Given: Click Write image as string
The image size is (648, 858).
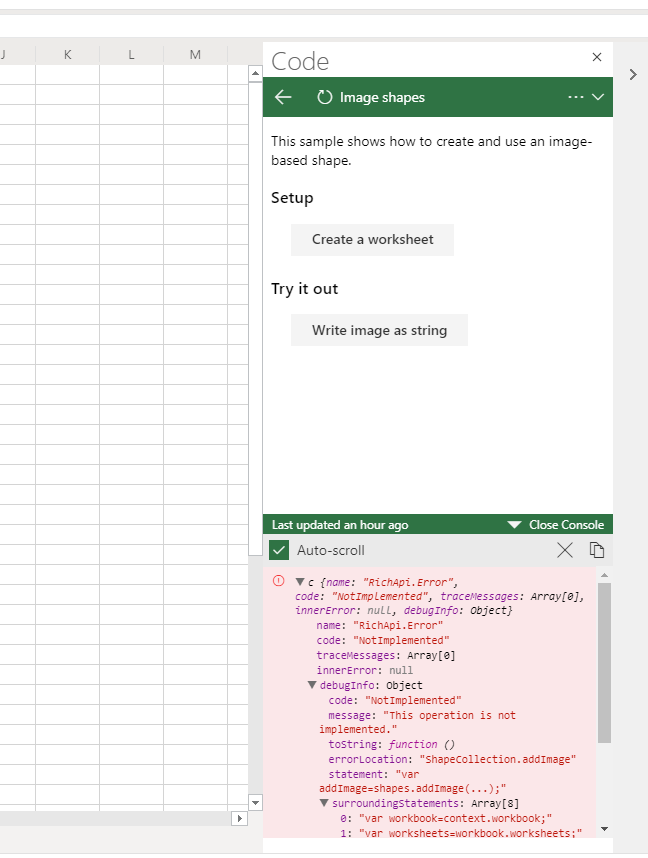Looking at the screenshot, I should pos(379,330).
